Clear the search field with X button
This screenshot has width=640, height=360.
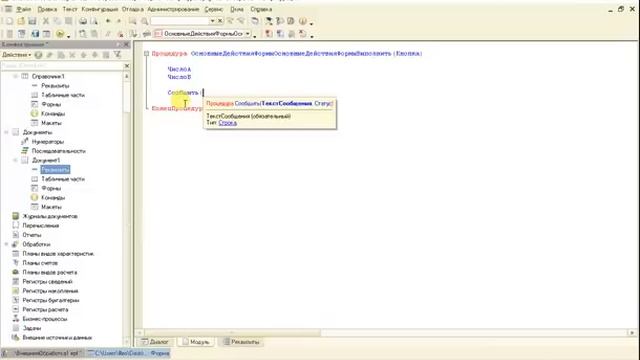pyautogui.click(x=220, y=21)
